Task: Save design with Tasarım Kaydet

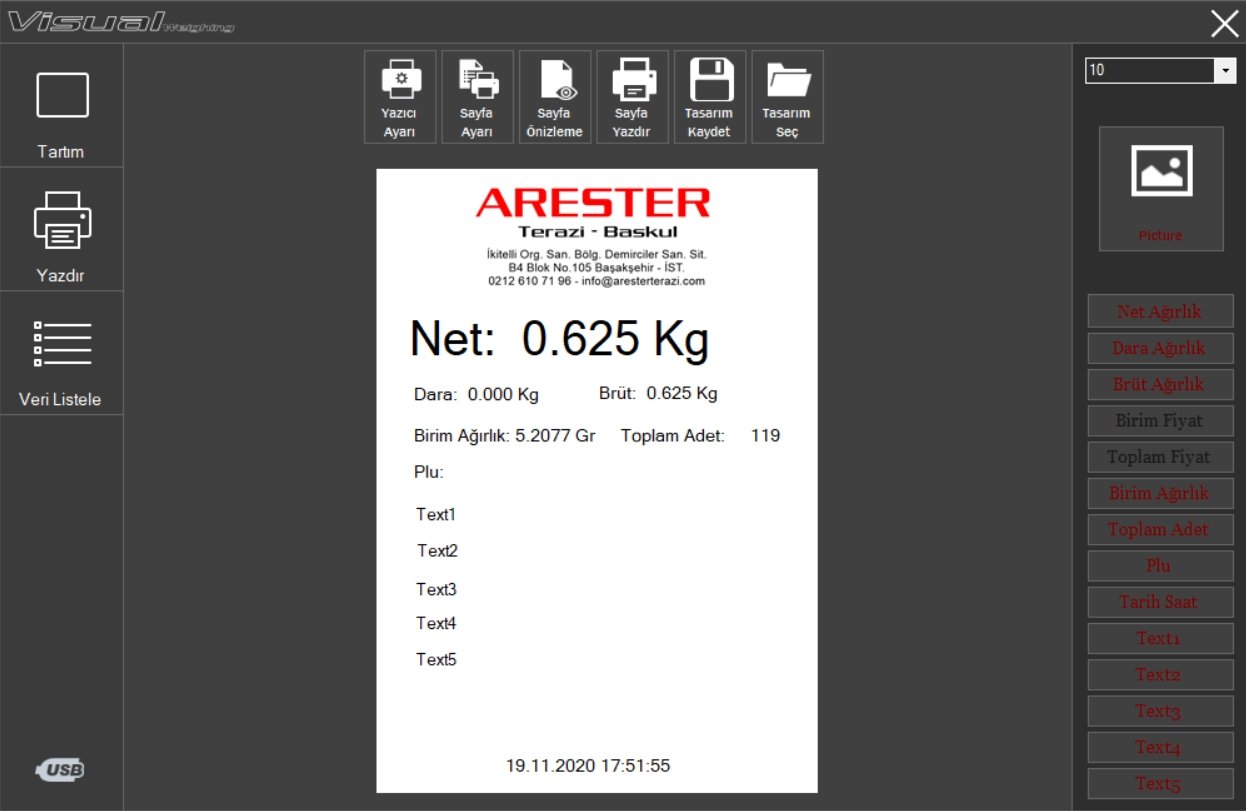Action: point(710,97)
